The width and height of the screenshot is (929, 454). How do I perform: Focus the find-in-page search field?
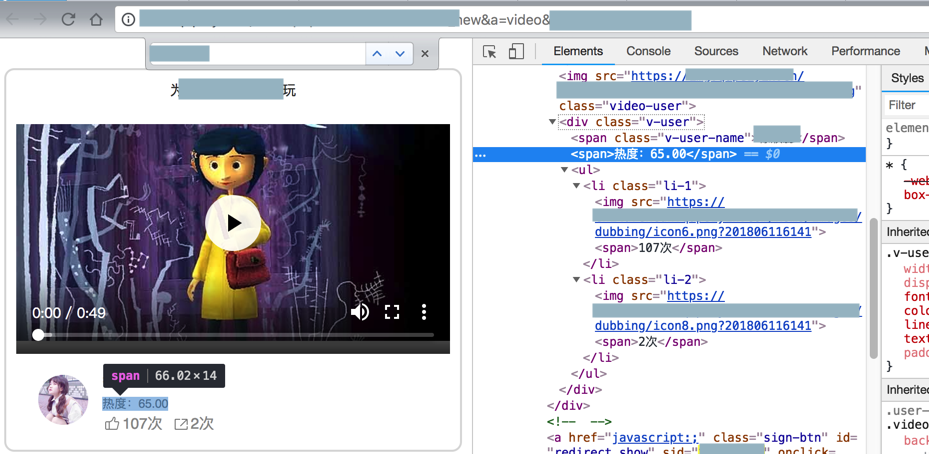256,54
